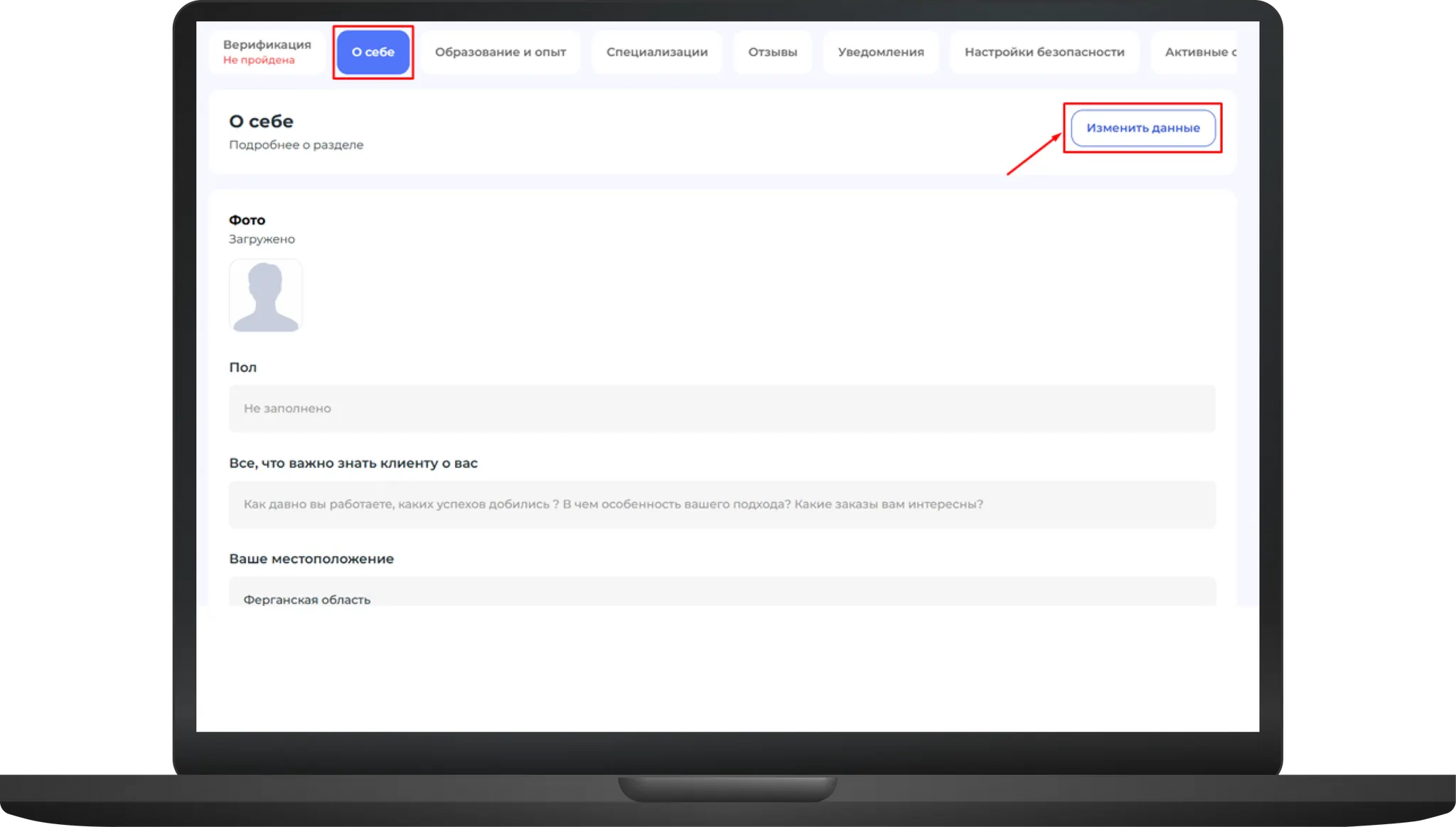The image size is (1456, 827).
Task: Go to the Отзывы tab
Action: [x=772, y=52]
